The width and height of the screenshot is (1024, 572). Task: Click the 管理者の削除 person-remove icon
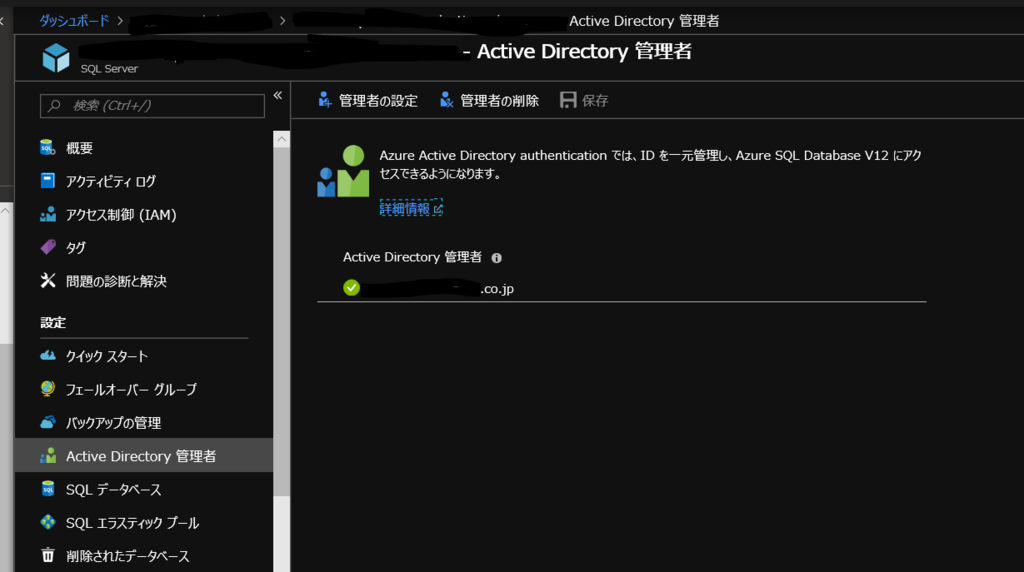click(446, 99)
